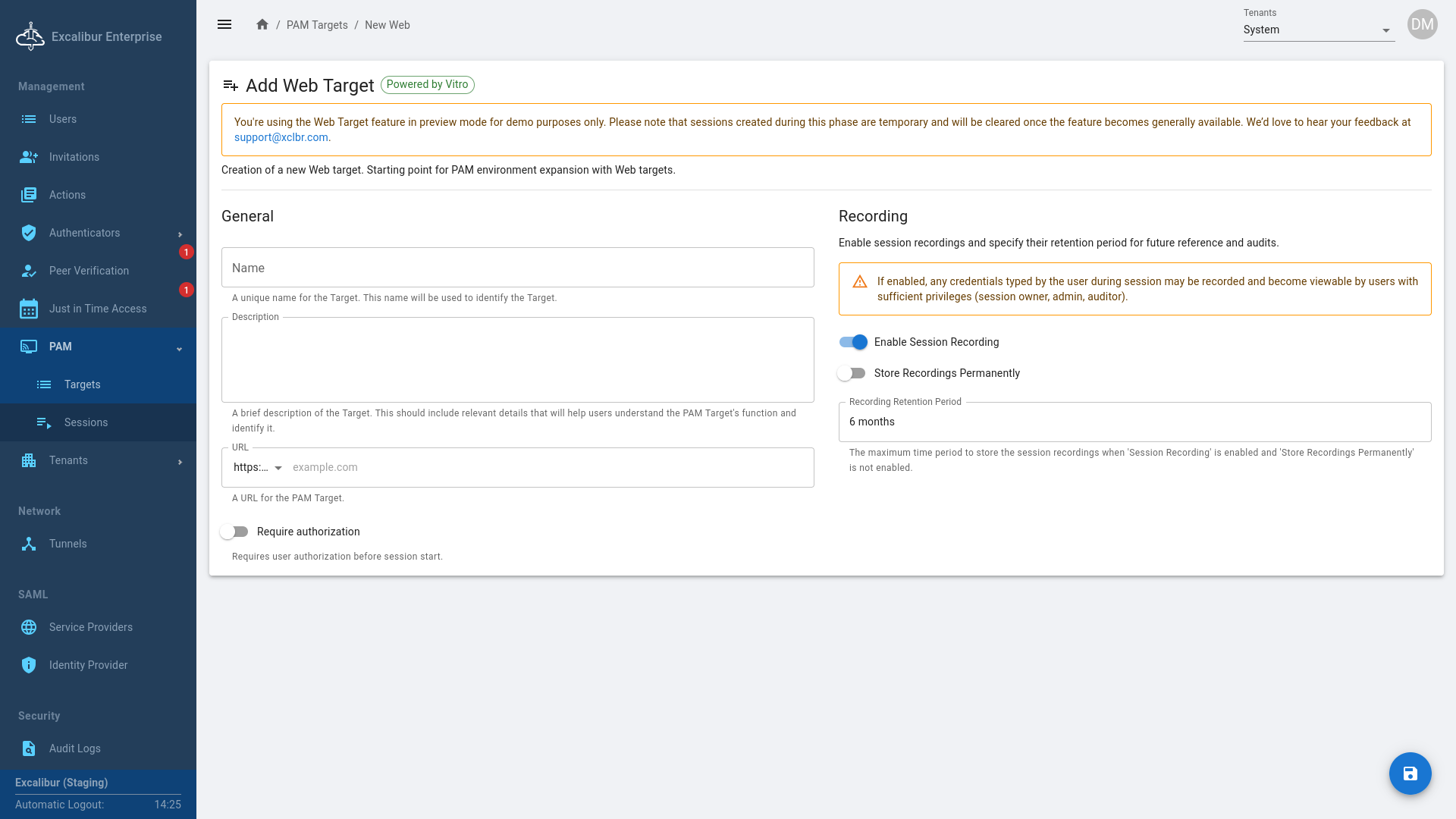Image resolution: width=1456 pixels, height=819 pixels.
Task: Click the hamburger menu icon
Action: pyautogui.click(x=224, y=24)
